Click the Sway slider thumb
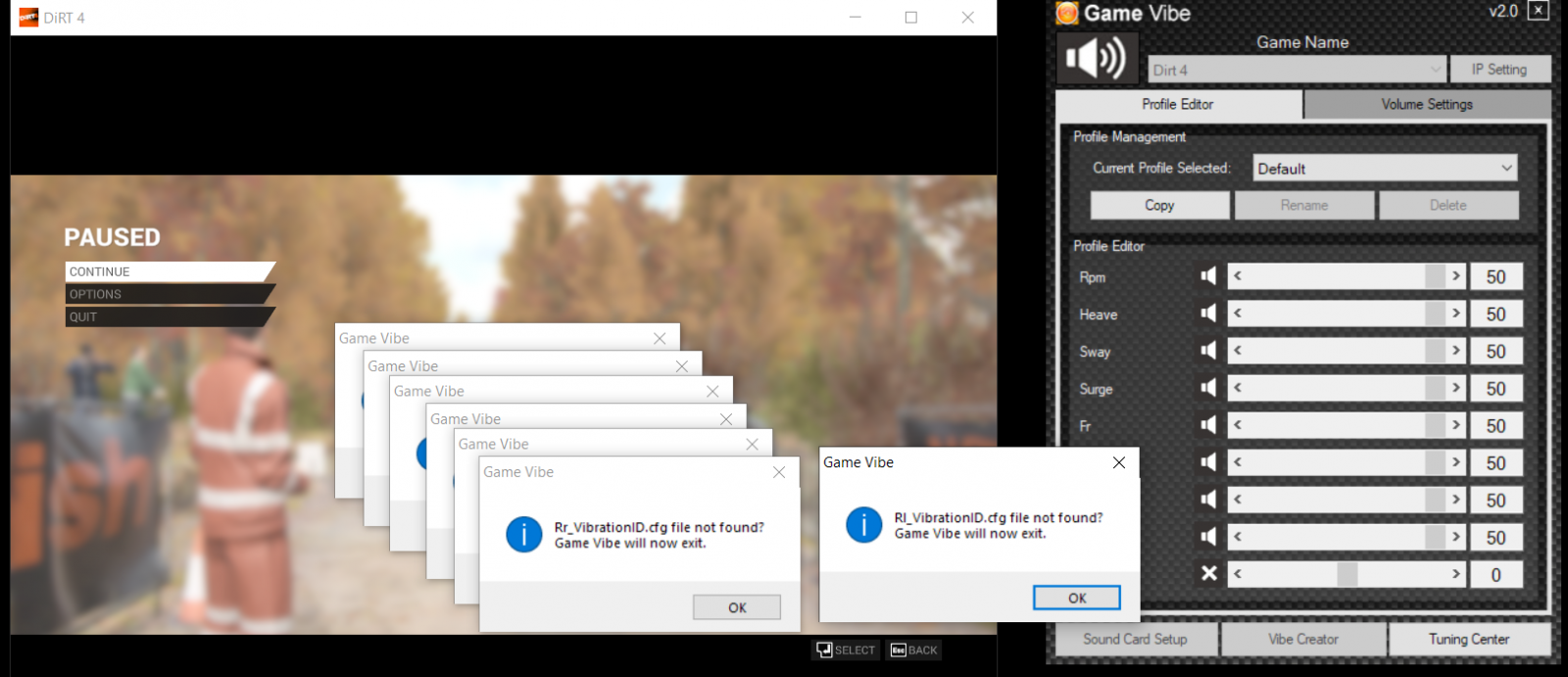 (x=1435, y=351)
